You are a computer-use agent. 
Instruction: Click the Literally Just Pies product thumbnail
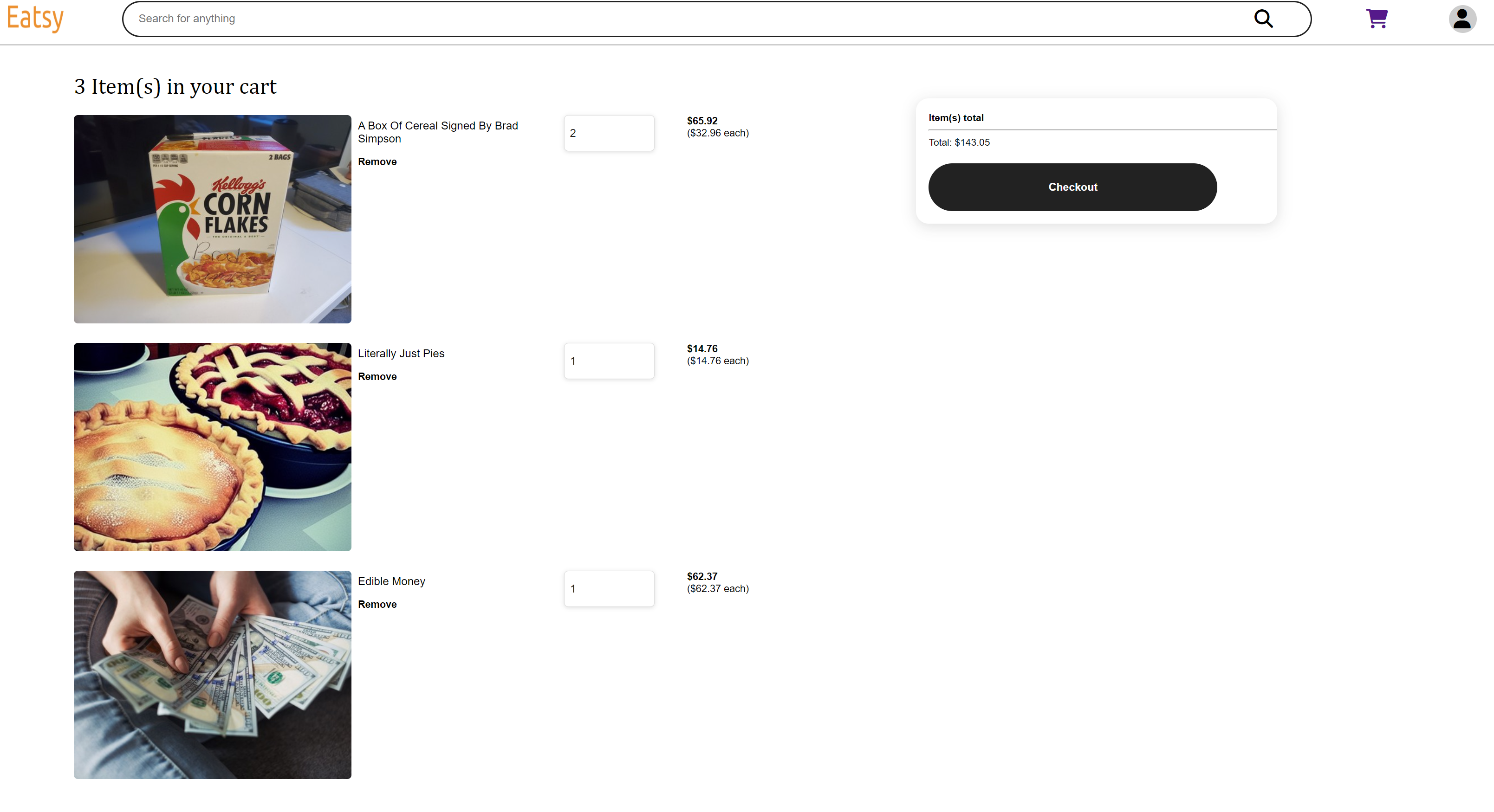click(x=213, y=446)
